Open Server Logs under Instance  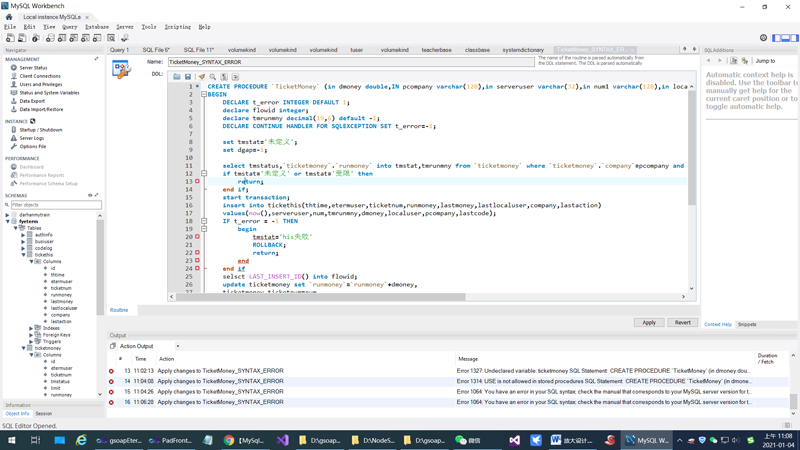[x=32, y=138]
